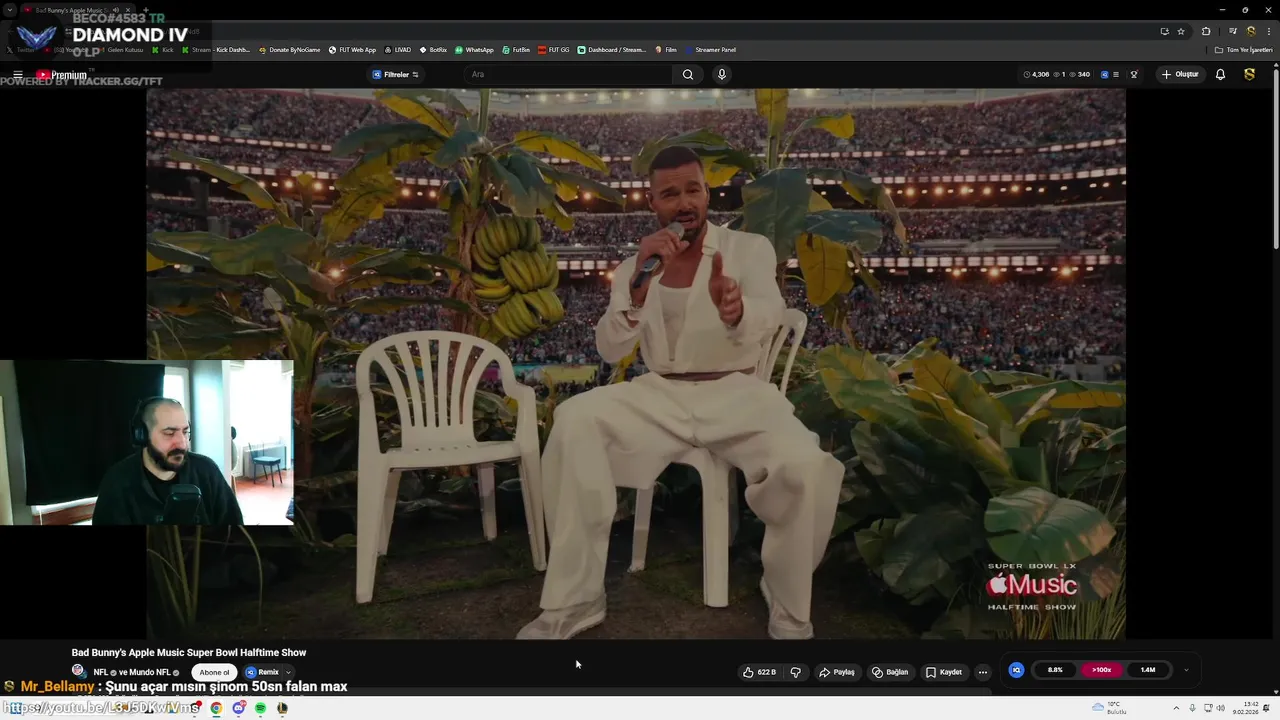Click the Bağlan button
Image resolution: width=1280 pixels, height=720 pixels.
[x=890, y=672]
